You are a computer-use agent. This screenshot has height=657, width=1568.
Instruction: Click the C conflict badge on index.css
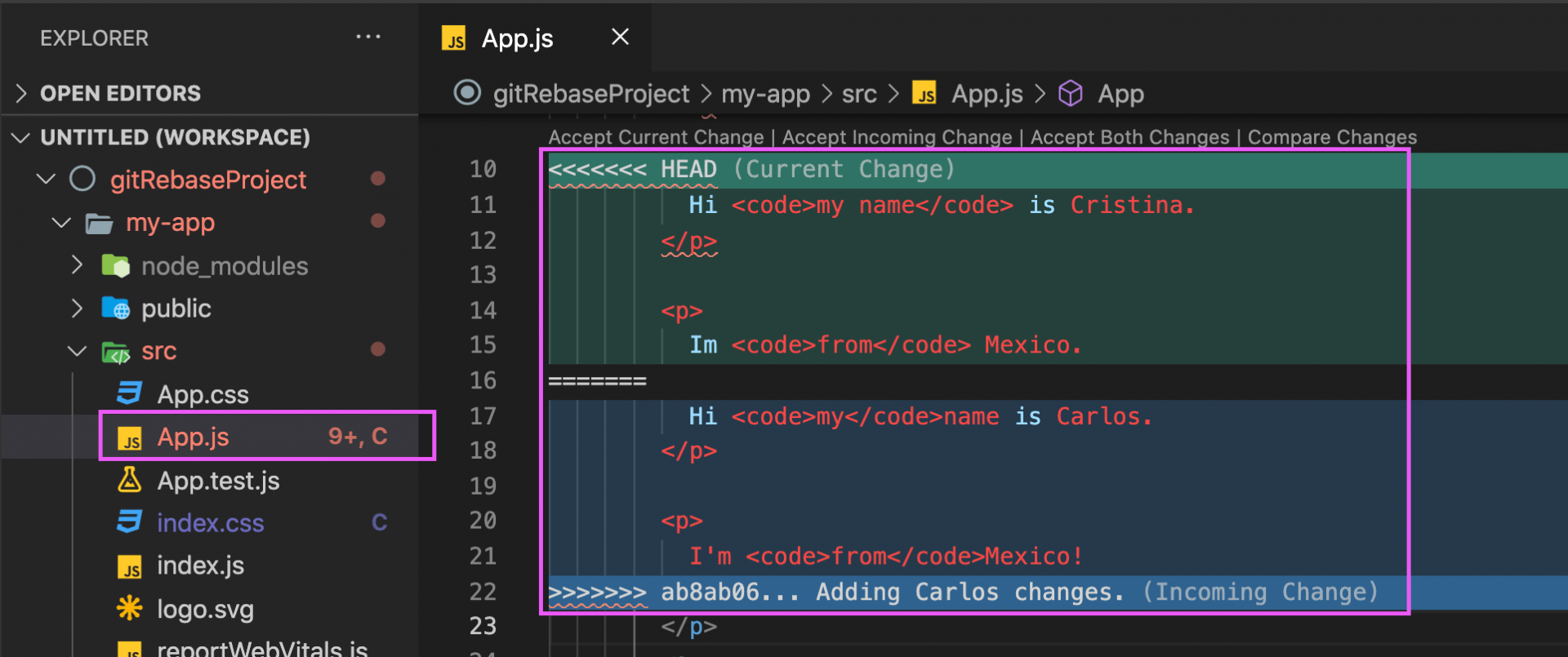tap(379, 522)
